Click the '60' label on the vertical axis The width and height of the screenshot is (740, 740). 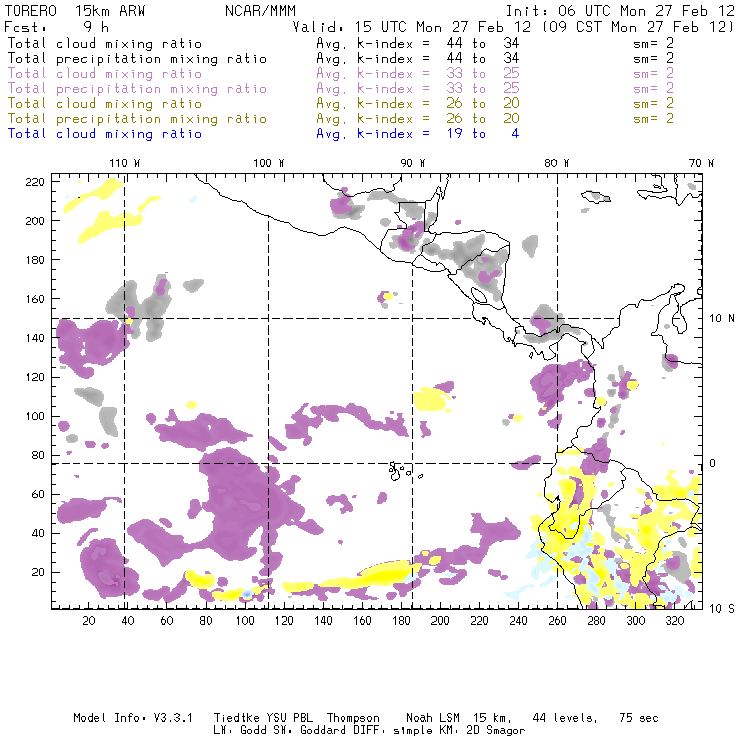point(38,494)
